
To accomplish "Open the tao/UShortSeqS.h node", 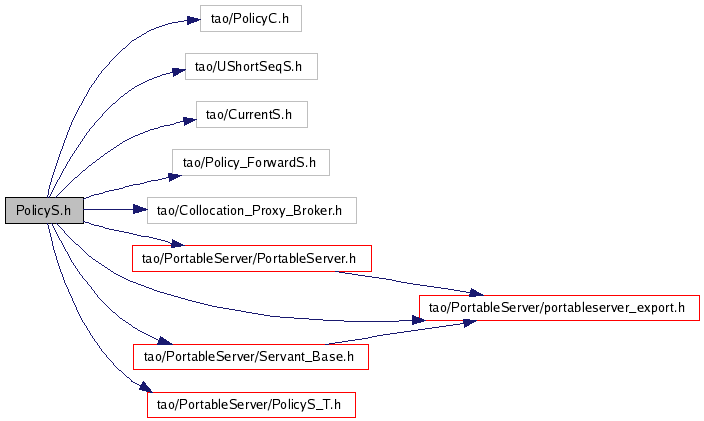I will [x=250, y=67].
